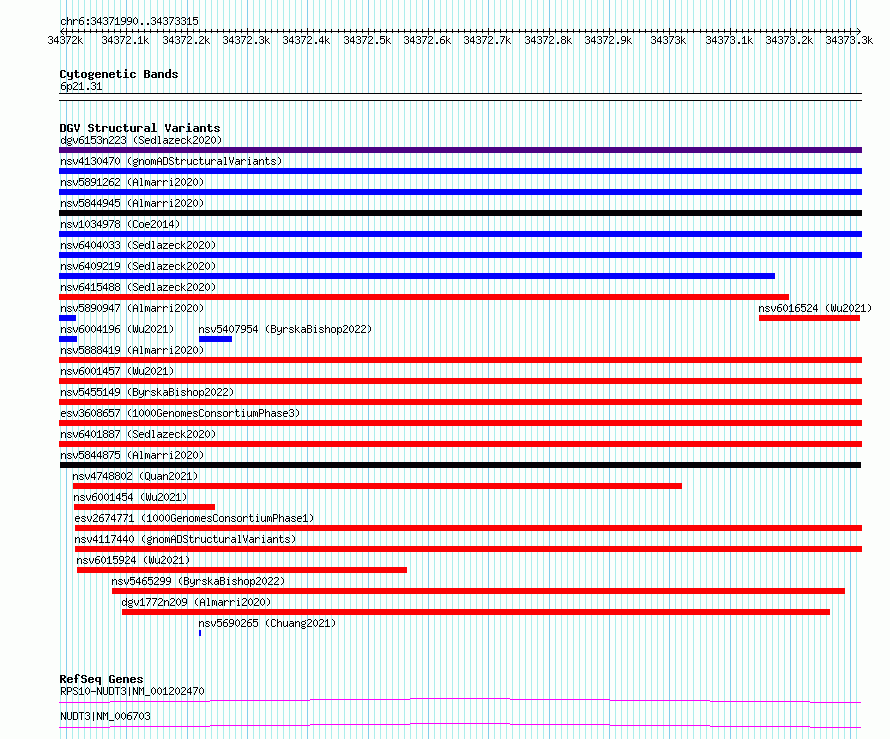This screenshot has height=739, width=890.
Task: Click the nsv6401887 (Sedlazeck2020) red bar
Action: 460,444
